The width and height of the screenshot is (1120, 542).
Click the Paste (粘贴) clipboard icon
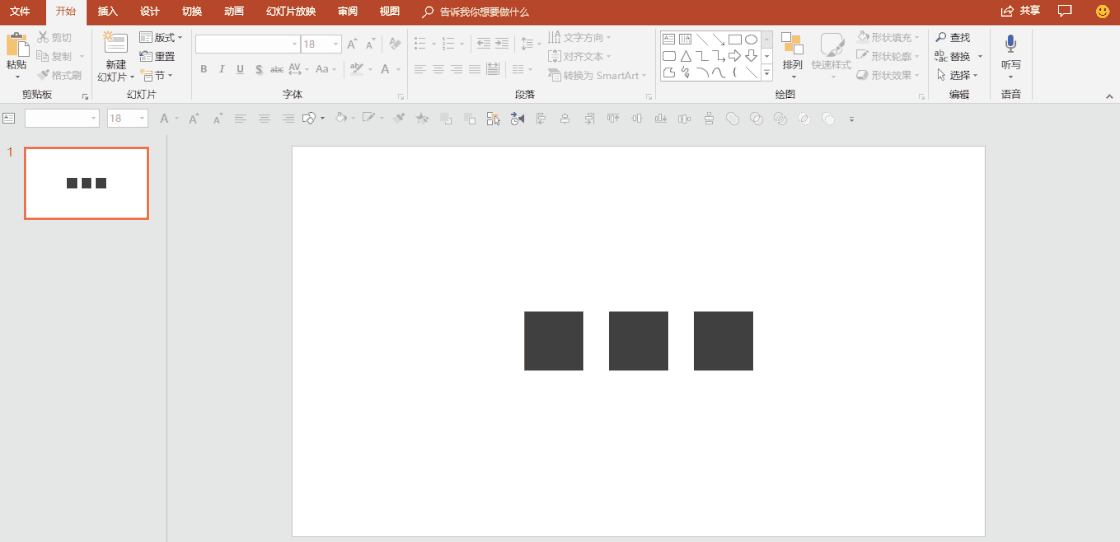tap(17, 45)
